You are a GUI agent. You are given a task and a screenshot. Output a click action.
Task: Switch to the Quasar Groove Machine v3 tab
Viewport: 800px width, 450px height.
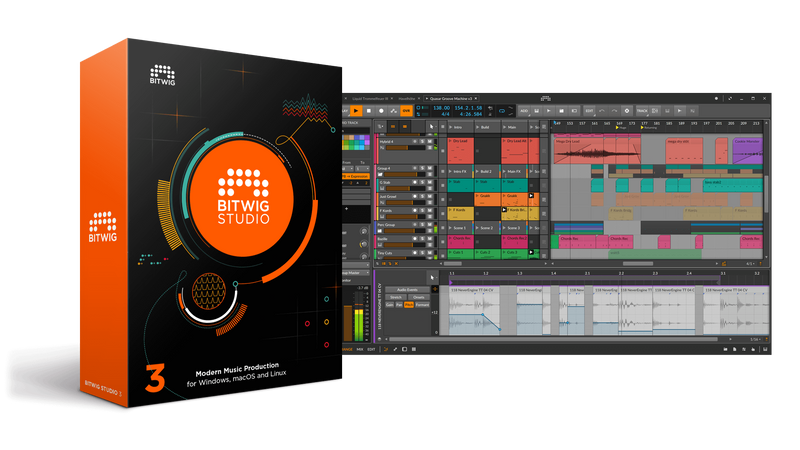tap(451, 98)
